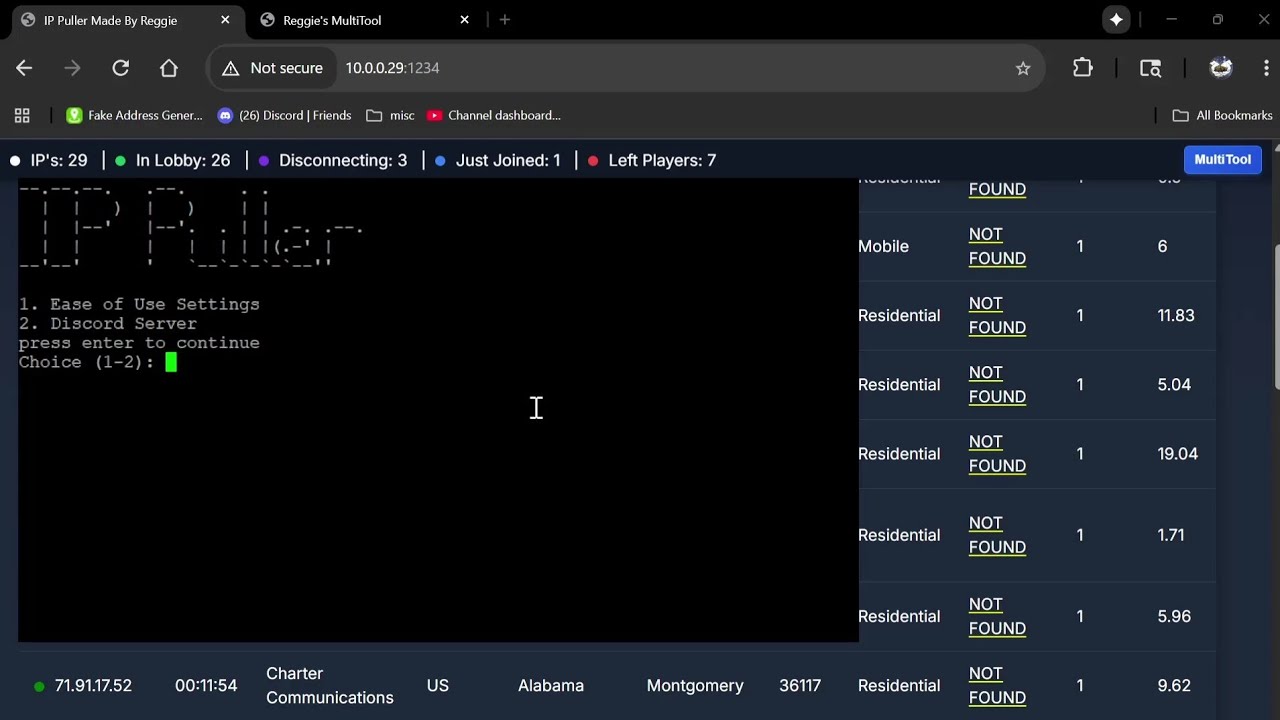Open the Fake Address Generator bookmark
This screenshot has height=720, width=1280.
[134, 115]
